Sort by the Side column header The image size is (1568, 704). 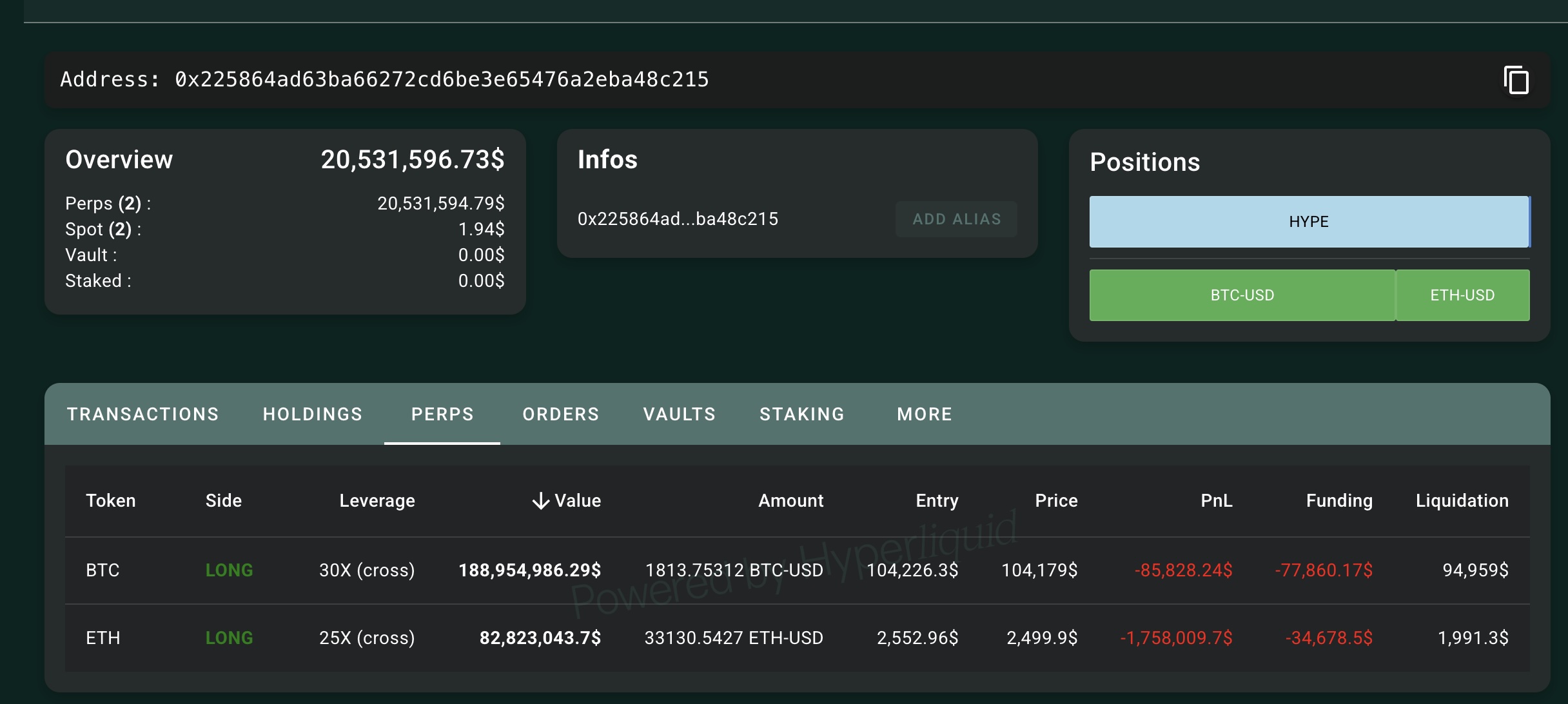click(x=224, y=501)
